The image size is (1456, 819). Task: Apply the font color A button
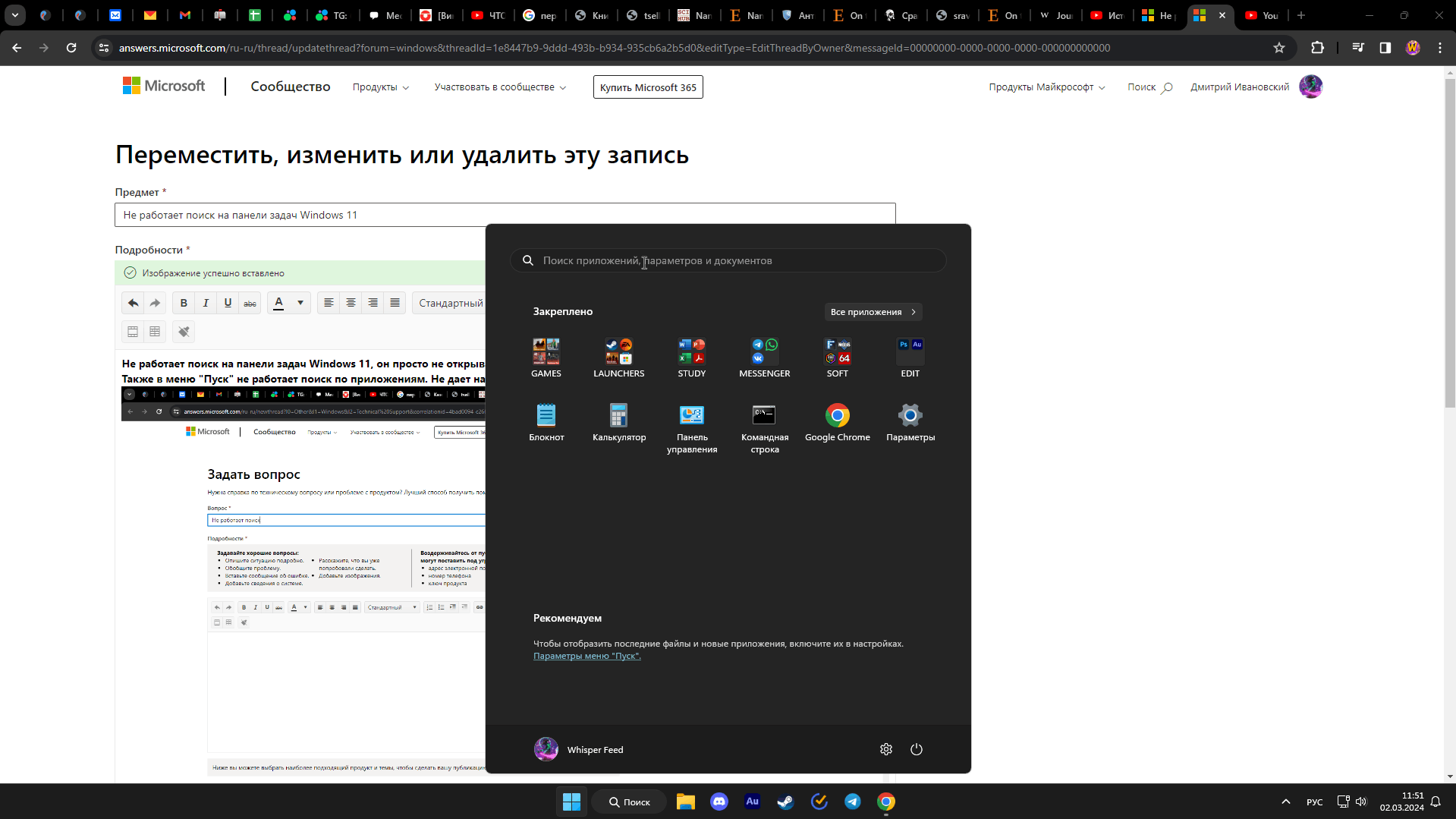[278, 303]
